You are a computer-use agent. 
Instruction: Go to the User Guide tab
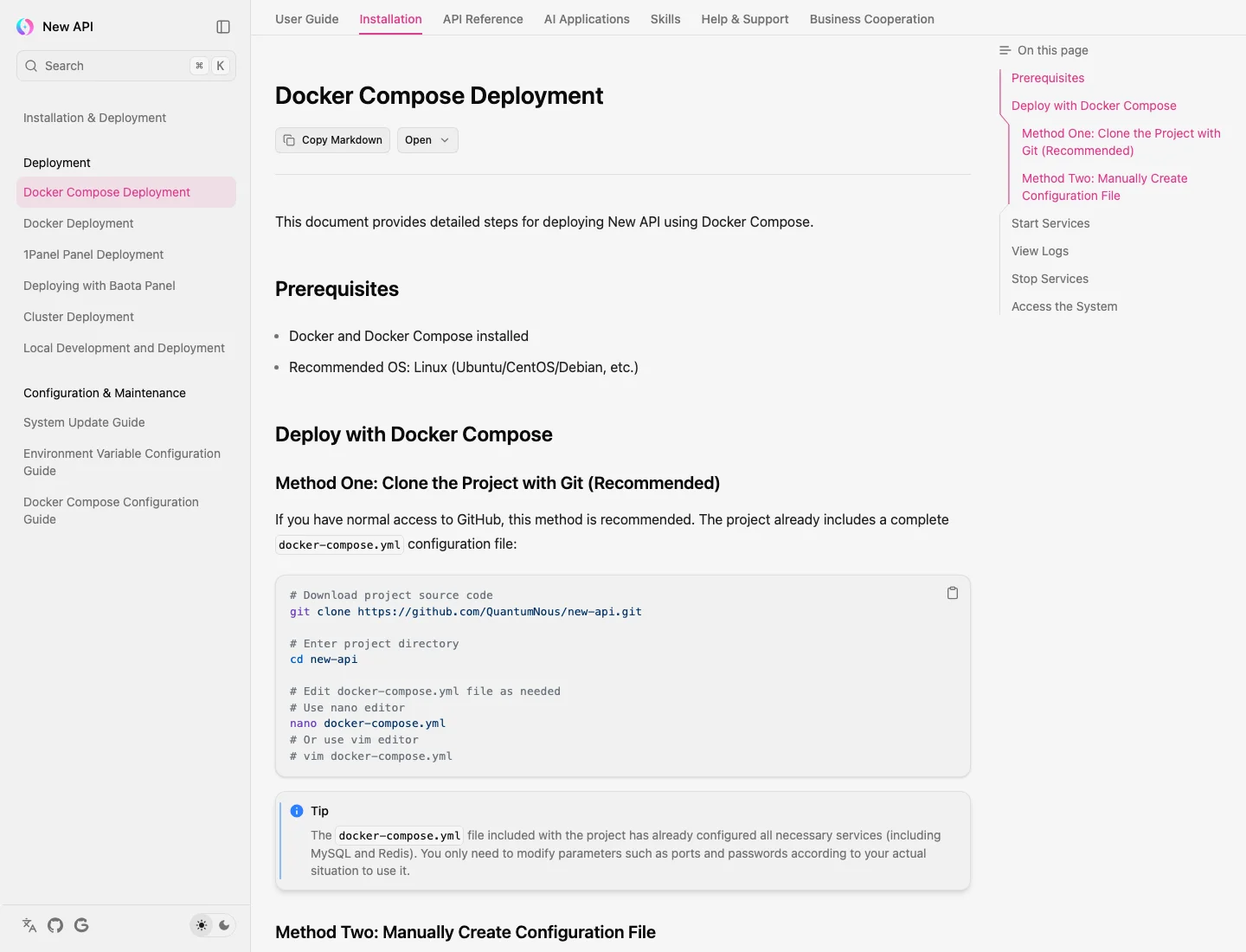[307, 19]
